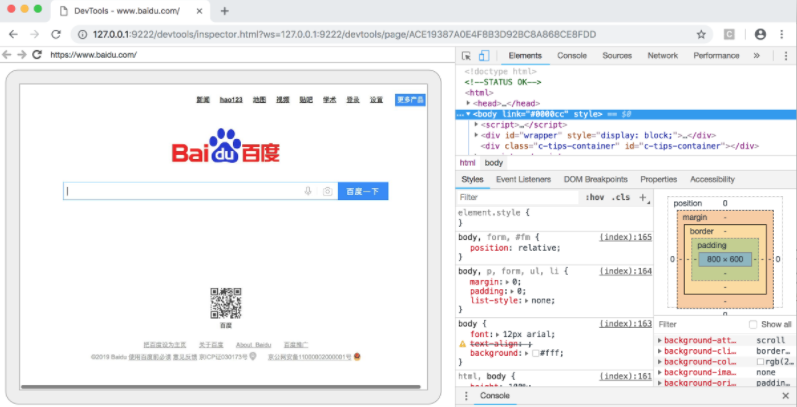The width and height of the screenshot is (797, 407).
Task: Click the About Baidu footer link
Action: click(253, 345)
